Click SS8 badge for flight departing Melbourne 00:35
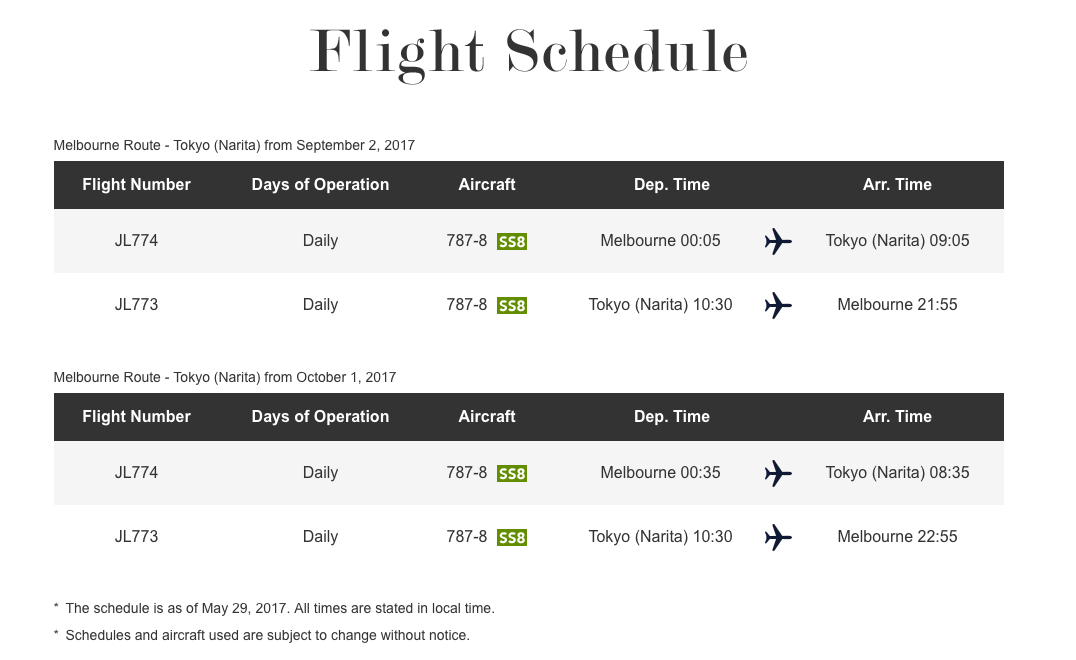This screenshot has height=660, width=1076. tap(512, 473)
